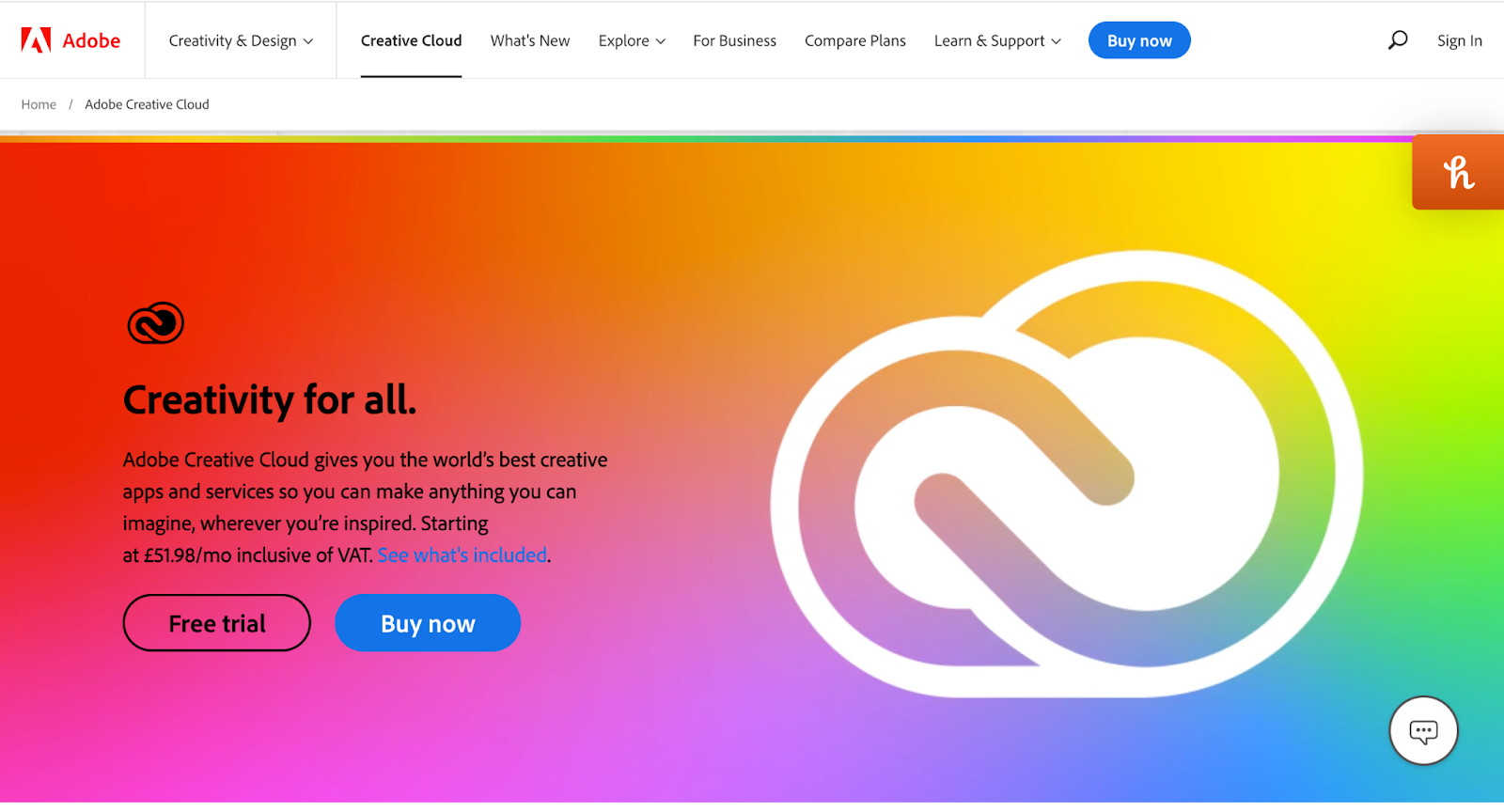
Task: Click the Adobe logo in the header
Action: click(x=70, y=40)
